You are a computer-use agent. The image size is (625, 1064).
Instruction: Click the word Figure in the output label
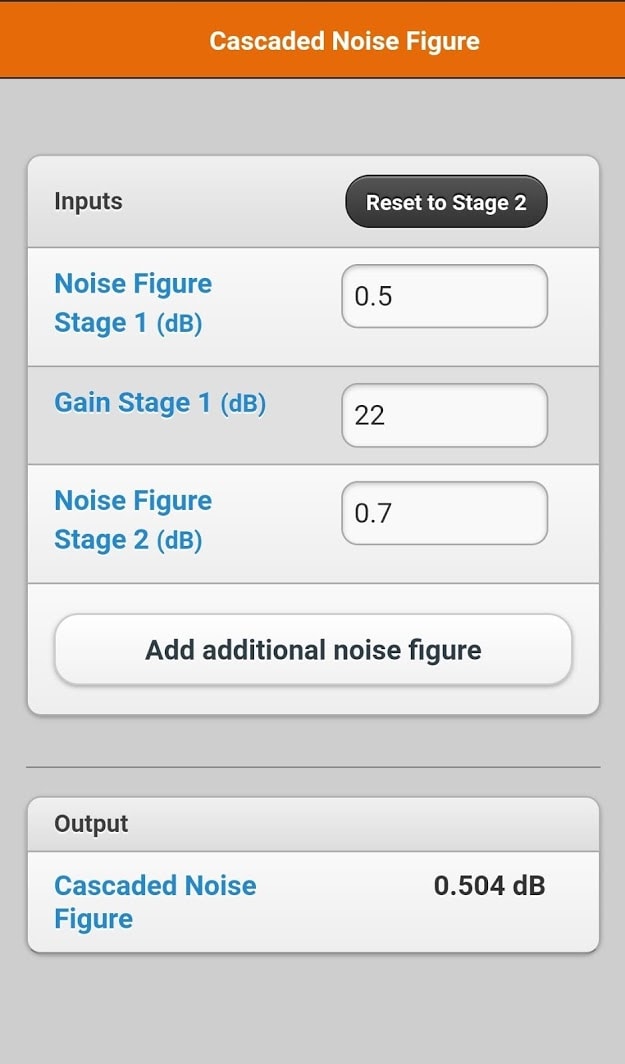pyautogui.click(x=93, y=919)
